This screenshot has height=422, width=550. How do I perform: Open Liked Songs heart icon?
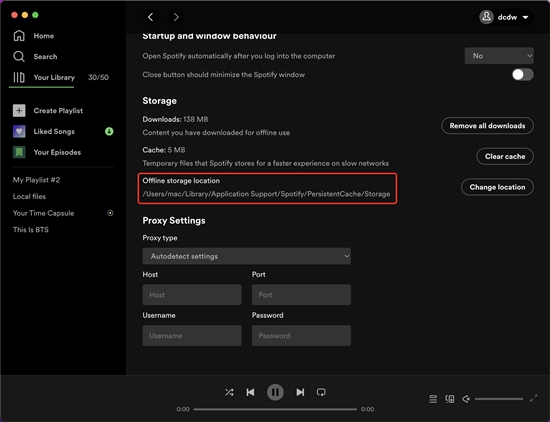(x=19, y=131)
